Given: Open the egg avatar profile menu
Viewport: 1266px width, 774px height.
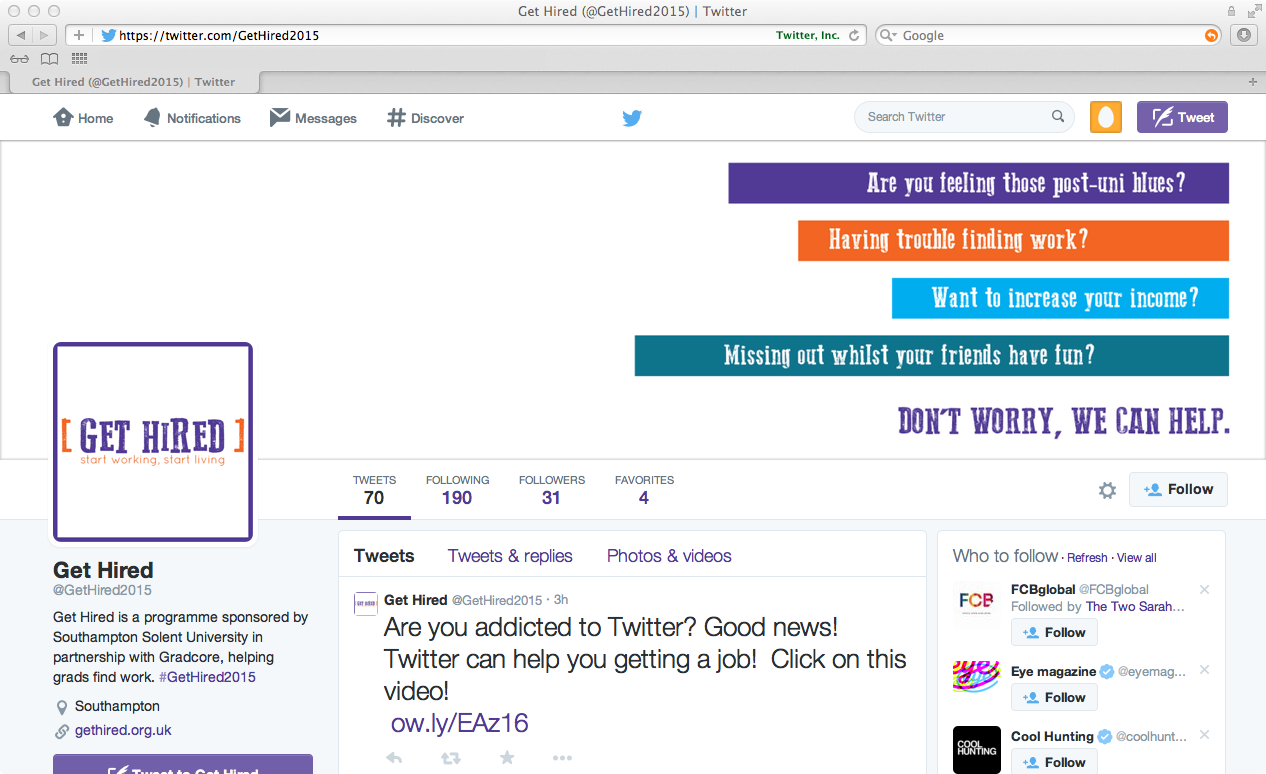Looking at the screenshot, I should coord(1105,117).
